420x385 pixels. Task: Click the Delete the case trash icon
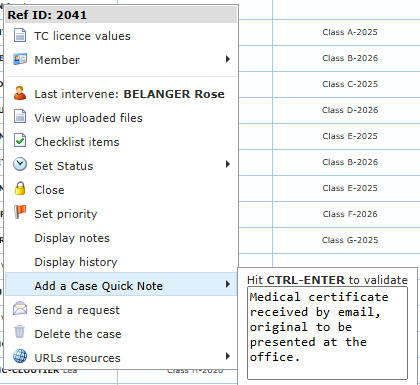click(20, 333)
